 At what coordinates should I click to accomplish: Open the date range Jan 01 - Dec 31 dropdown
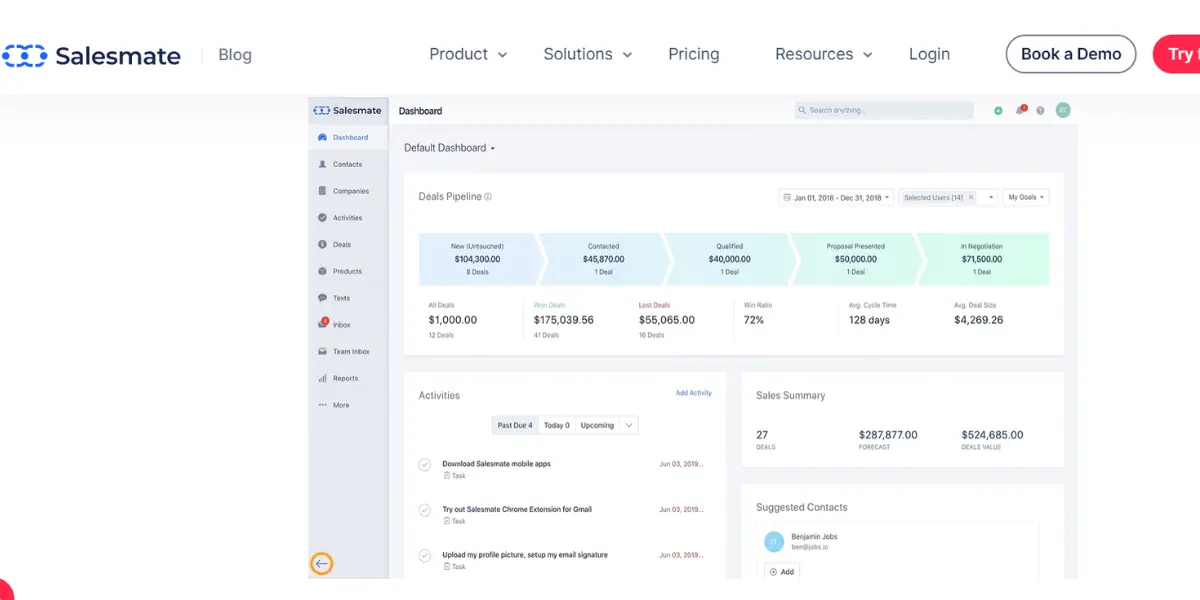835,198
